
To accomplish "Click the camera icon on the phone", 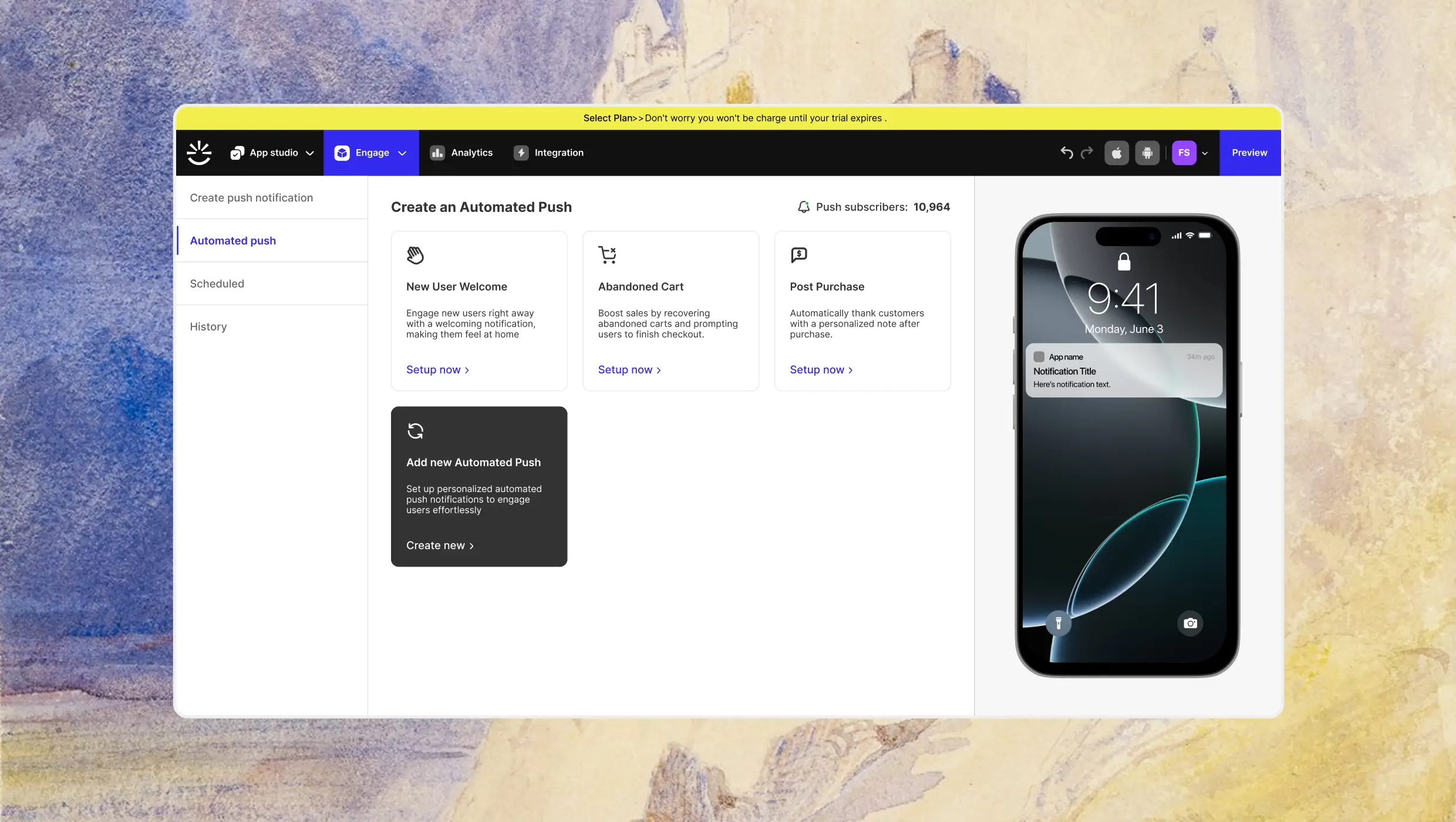I will click(x=1190, y=624).
